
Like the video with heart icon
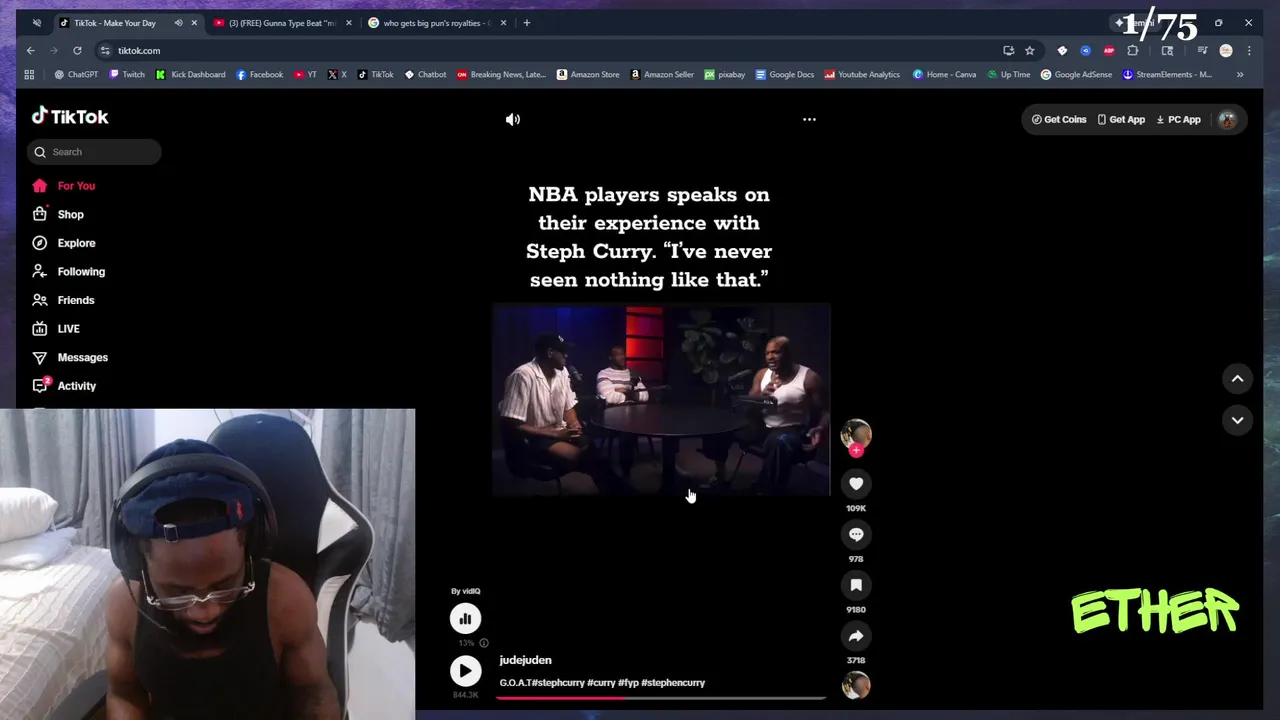pyautogui.click(x=856, y=484)
